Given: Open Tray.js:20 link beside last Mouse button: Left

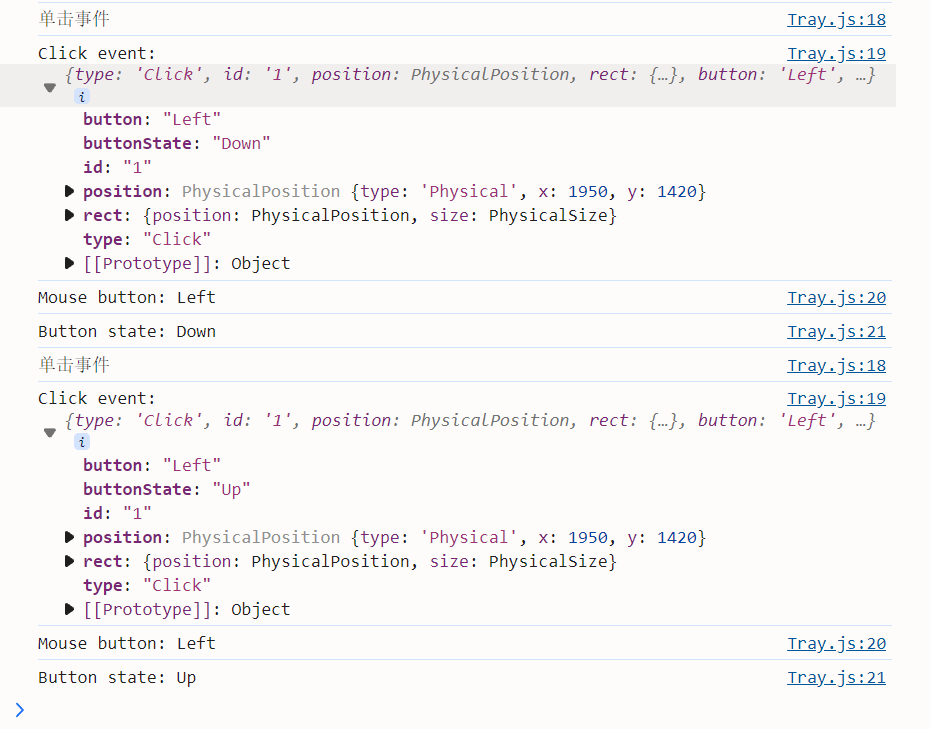Looking at the screenshot, I should point(836,644).
